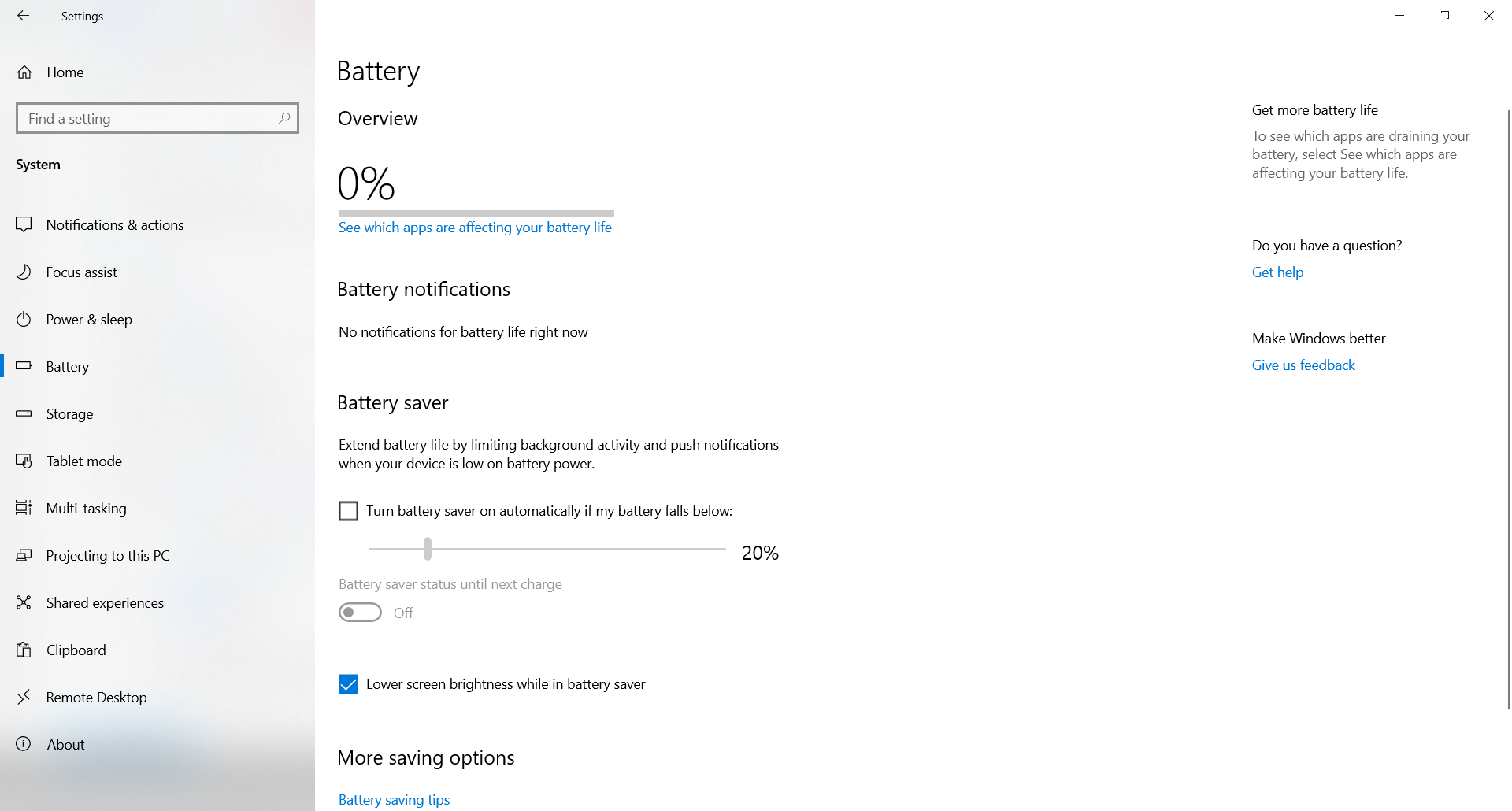Click the Focus assist moon icon
The width and height of the screenshot is (1512, 811).
[x=24, y=272]
